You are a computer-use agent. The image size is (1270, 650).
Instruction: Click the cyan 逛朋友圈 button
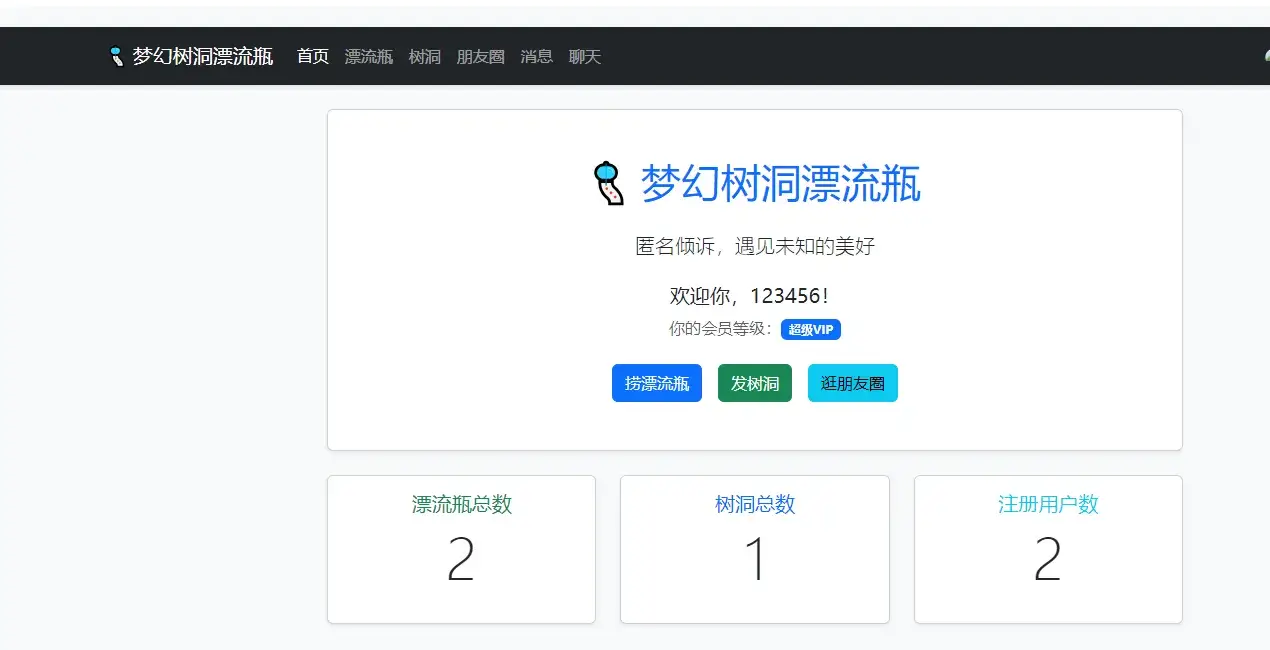(852, 383)
